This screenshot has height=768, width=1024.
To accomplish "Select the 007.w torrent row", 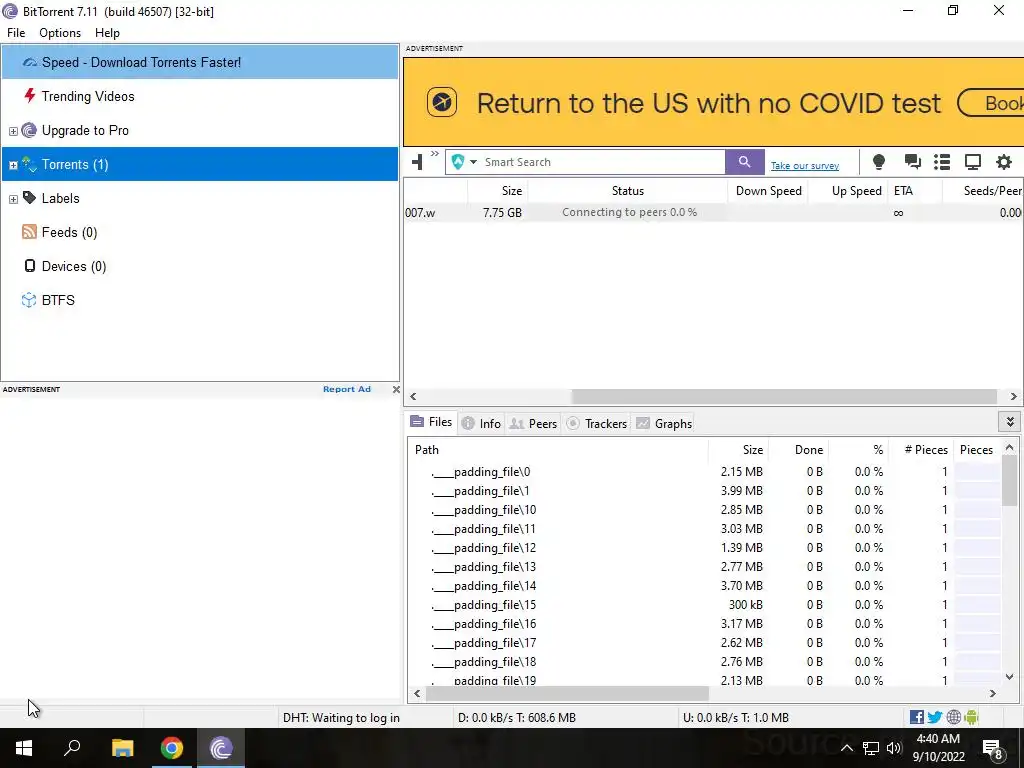I will [x=713, y=212].
